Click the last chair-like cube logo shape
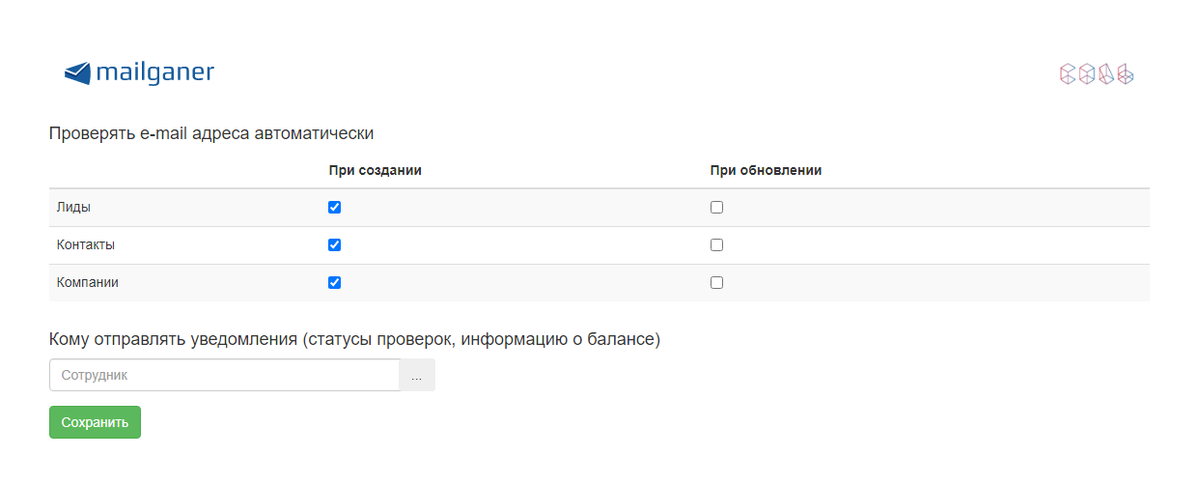The image size is (1200, 485). click(1125, 74)
